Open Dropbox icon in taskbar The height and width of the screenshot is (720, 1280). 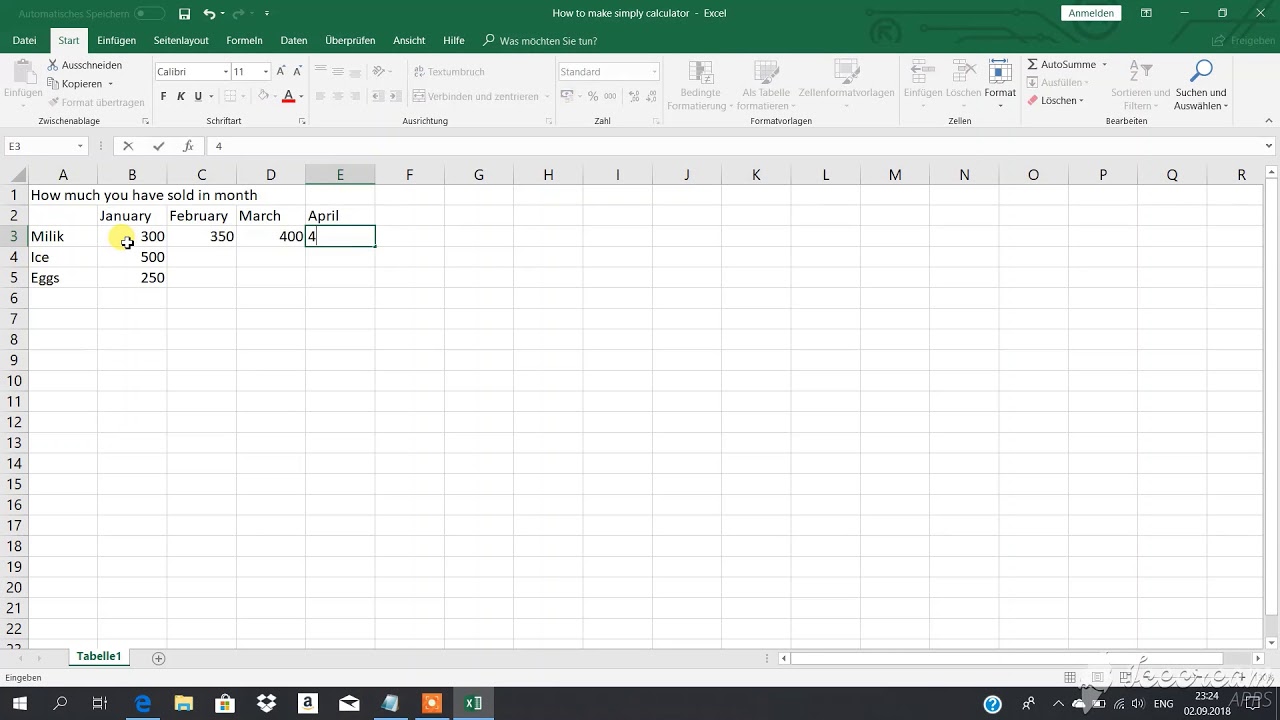point(267,704)
